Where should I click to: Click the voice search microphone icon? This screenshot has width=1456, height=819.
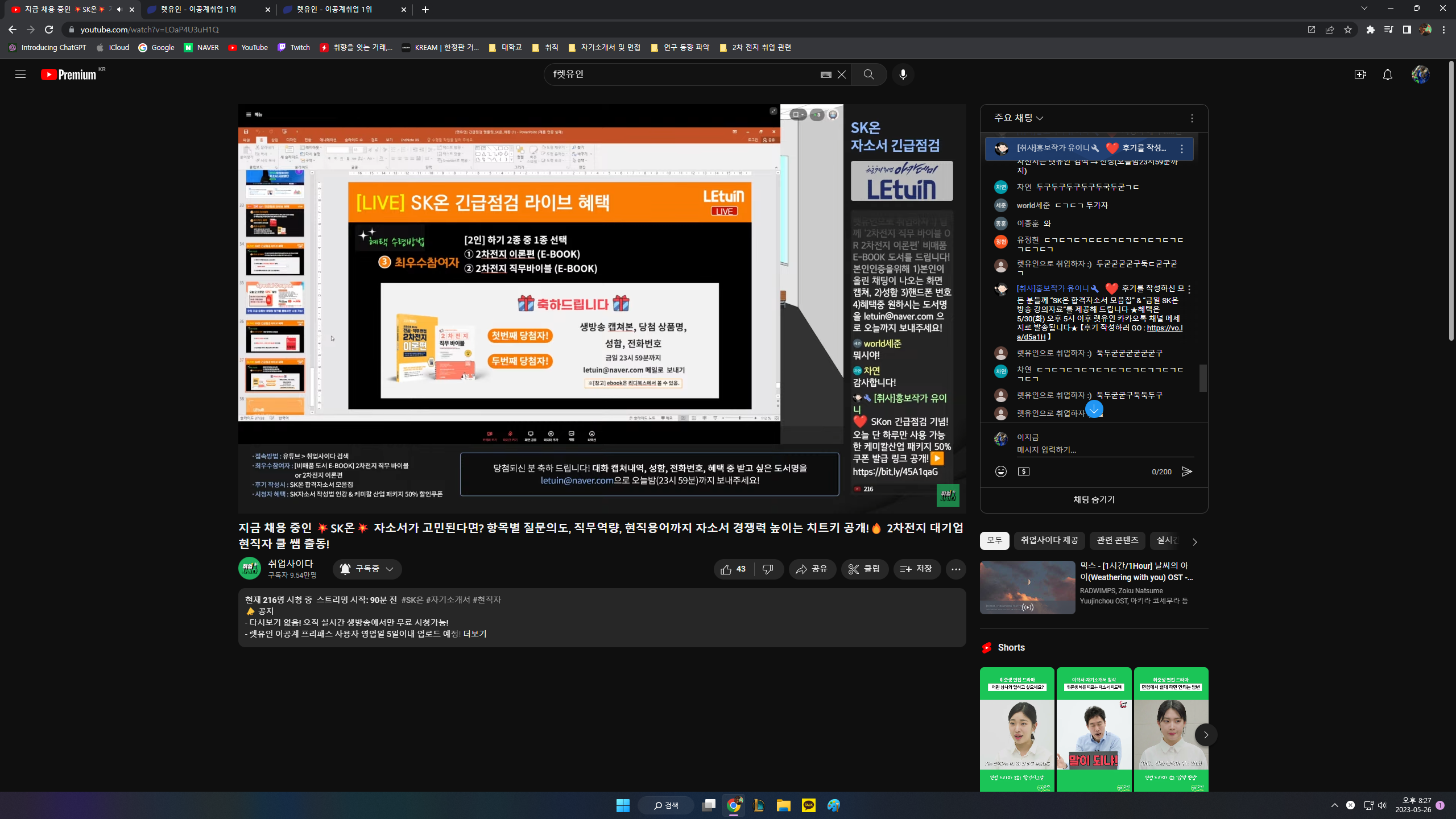click(x=903, y=75)
